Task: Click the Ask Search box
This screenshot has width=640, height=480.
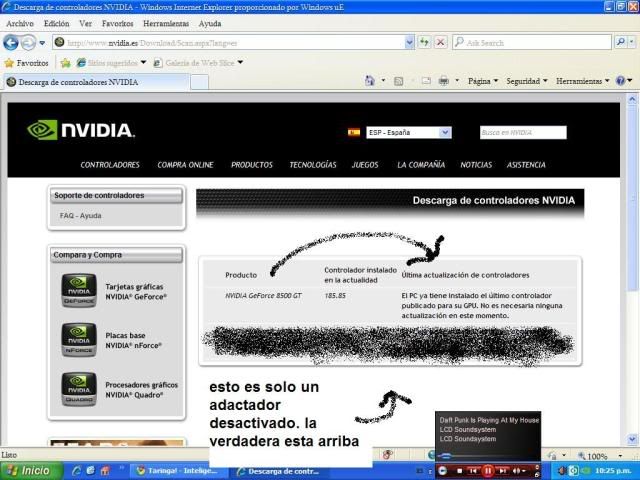Action: [x=532, y=42]
